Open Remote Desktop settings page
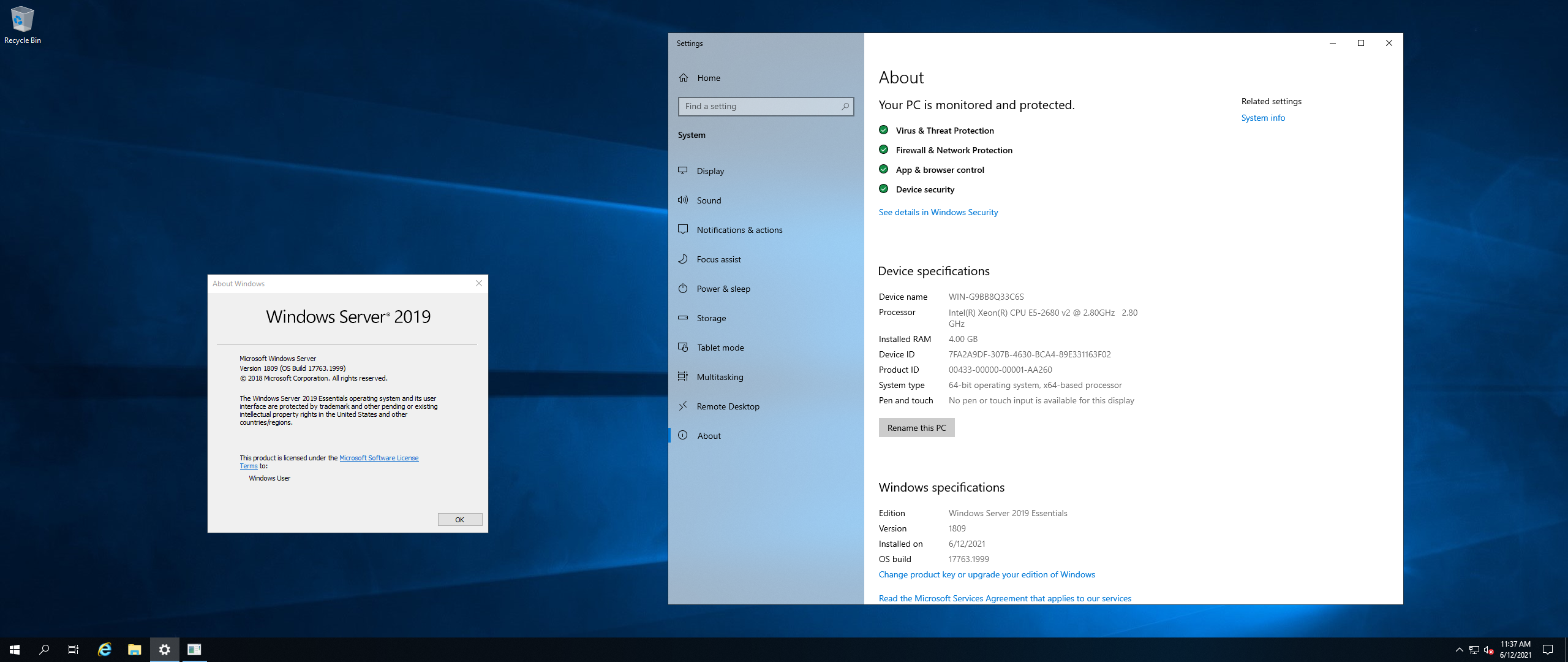 click(x=766, y=406)
